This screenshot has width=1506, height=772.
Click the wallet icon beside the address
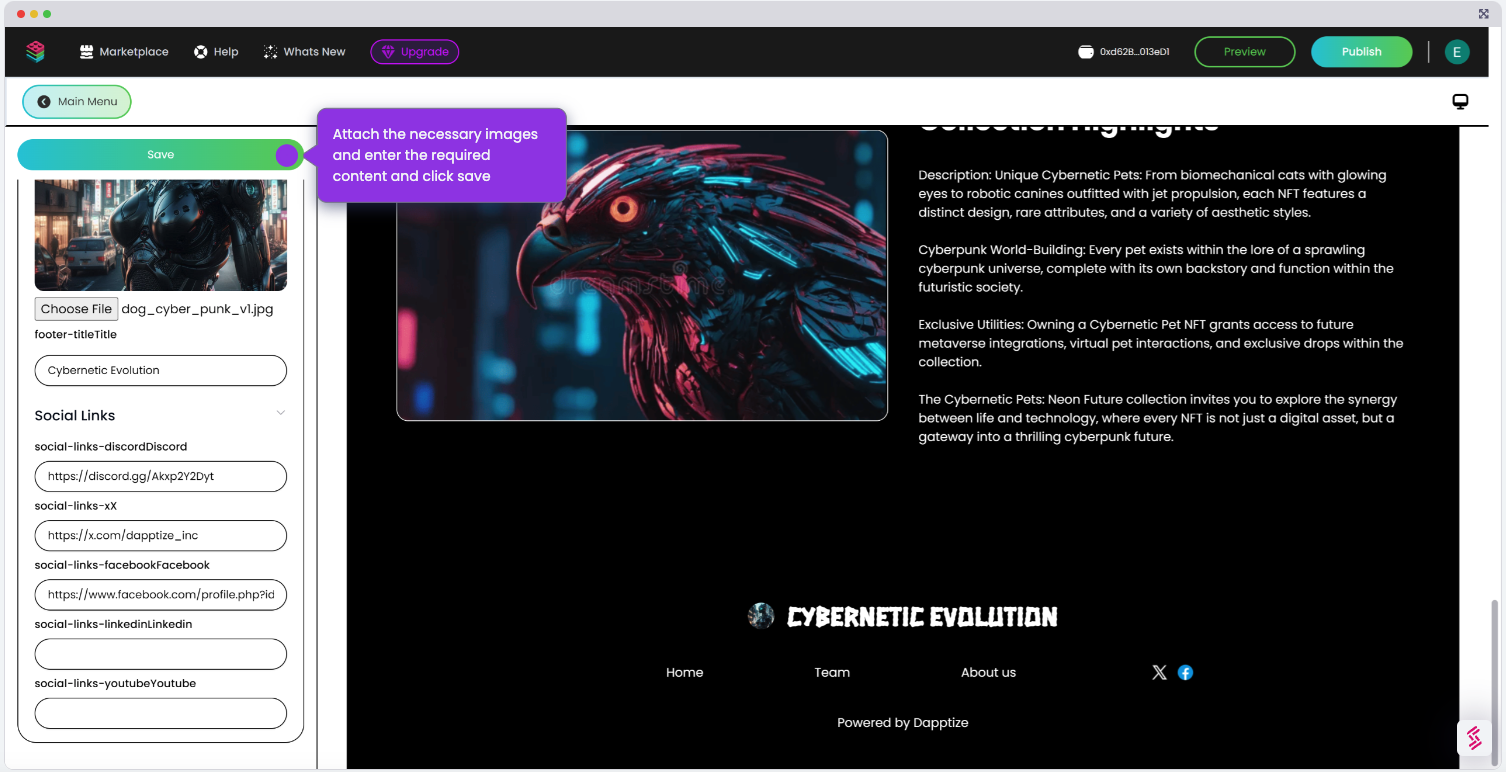point(1086,51)
